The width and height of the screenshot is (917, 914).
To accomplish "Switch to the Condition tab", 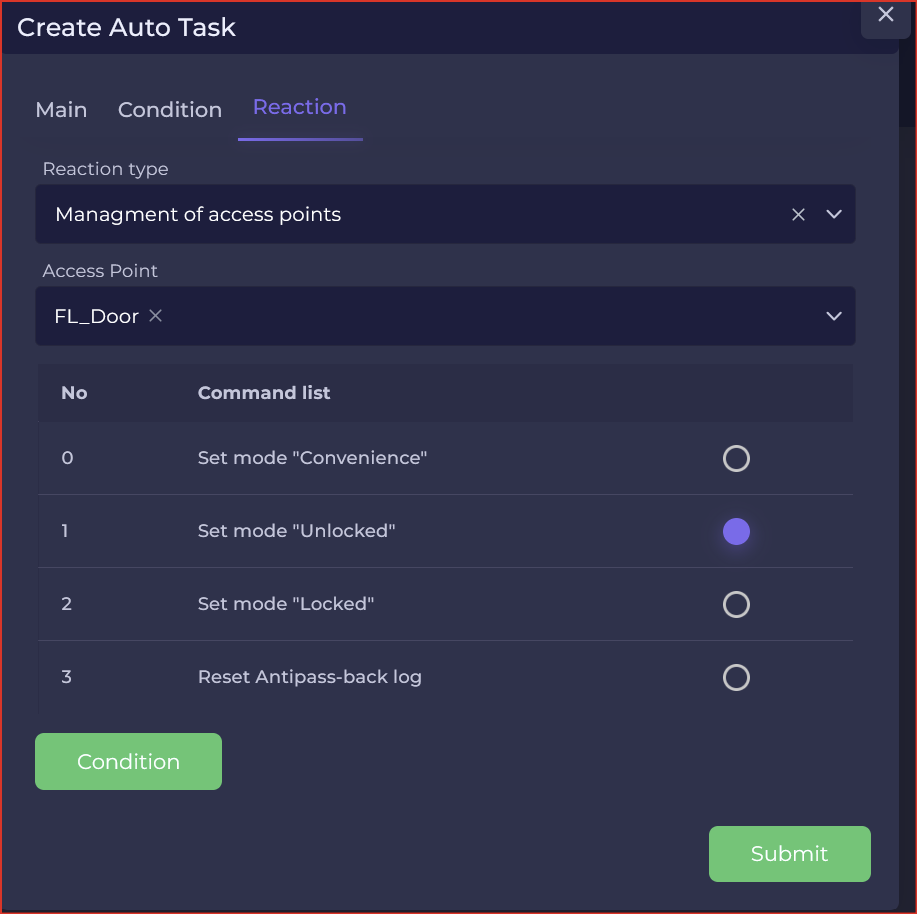I will point(170,110).
